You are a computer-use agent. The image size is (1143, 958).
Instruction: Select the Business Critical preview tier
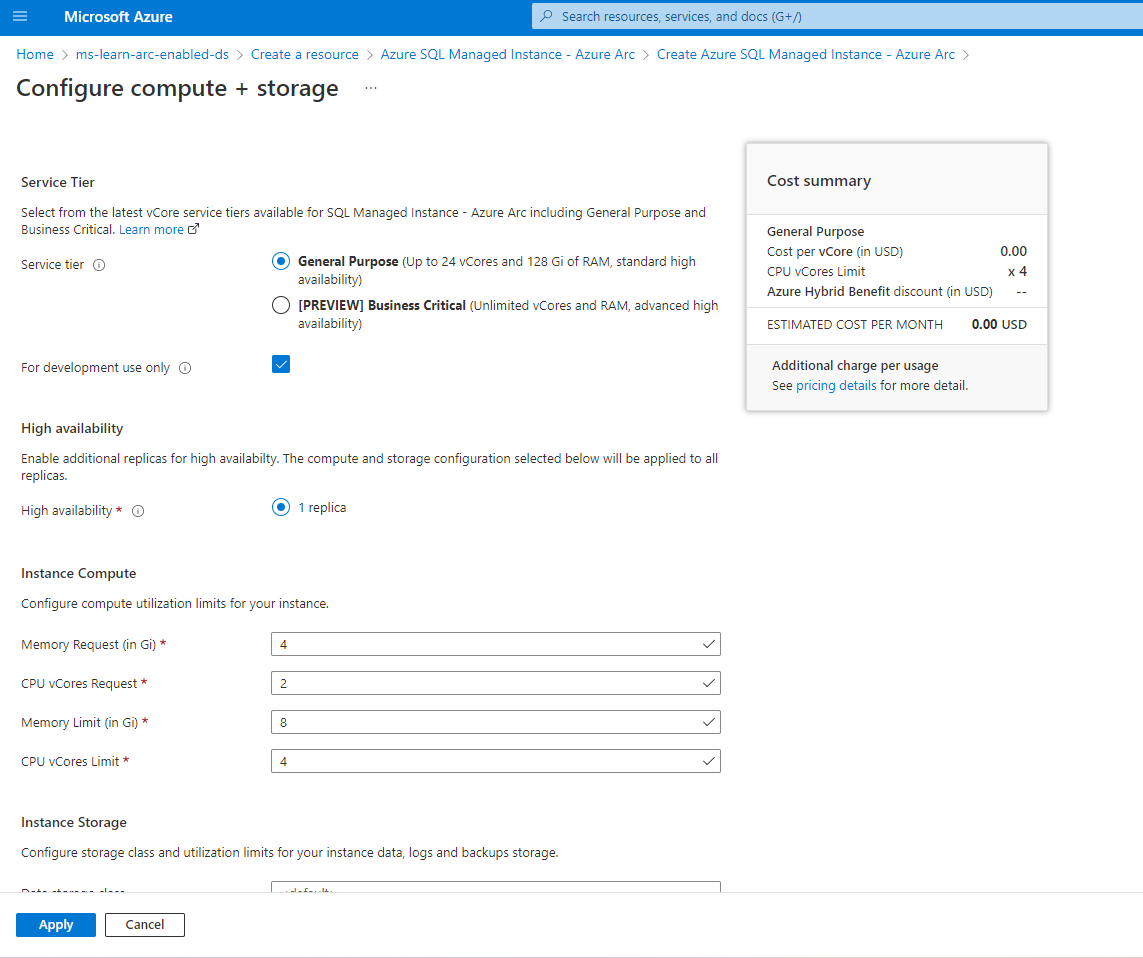point(281,305)
